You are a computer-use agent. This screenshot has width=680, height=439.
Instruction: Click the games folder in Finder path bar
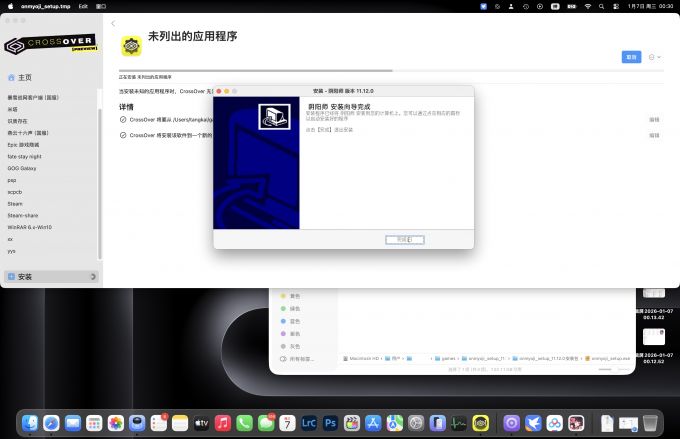point(445,358)
